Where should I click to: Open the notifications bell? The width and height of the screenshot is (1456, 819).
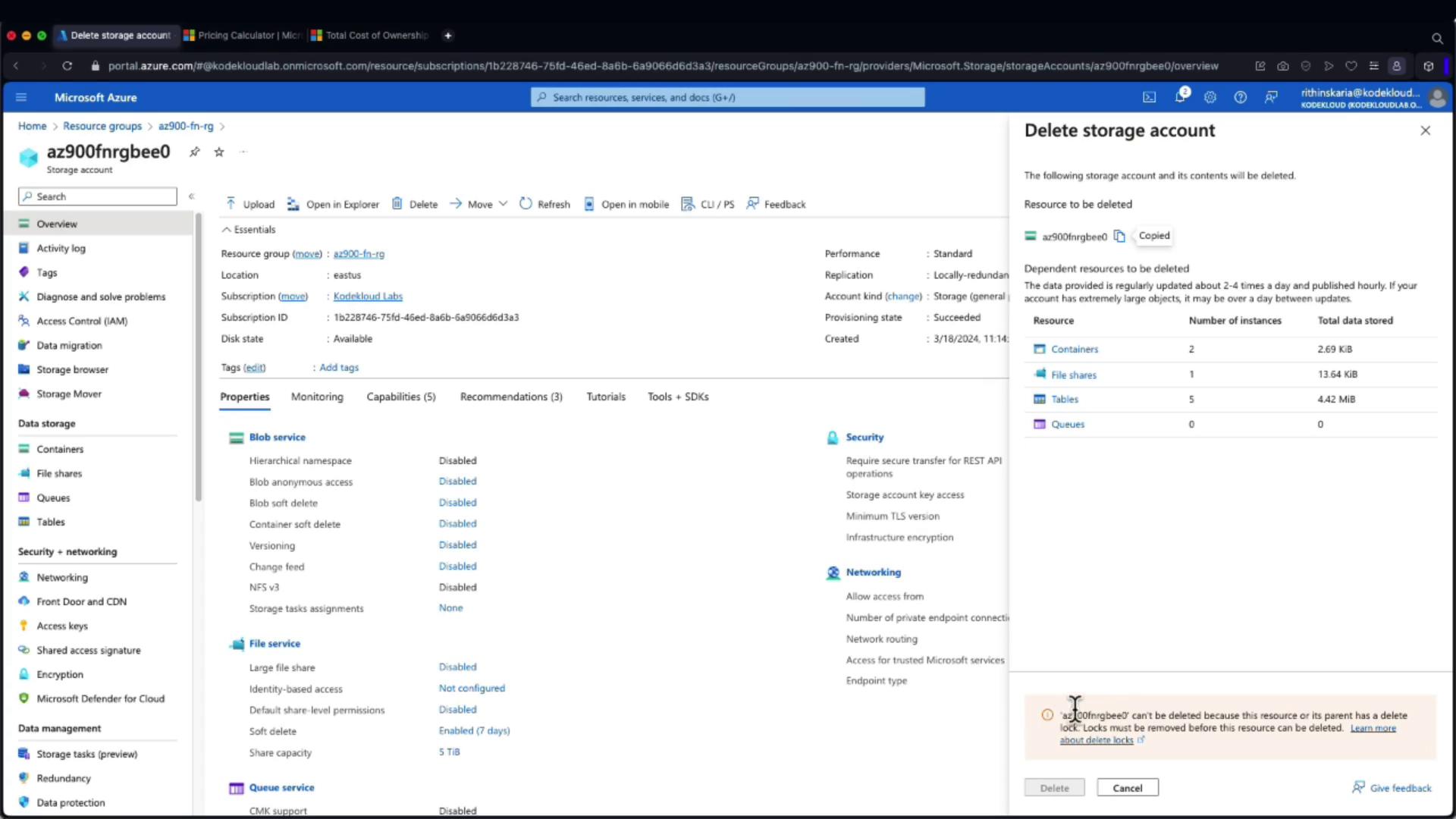1180,97
